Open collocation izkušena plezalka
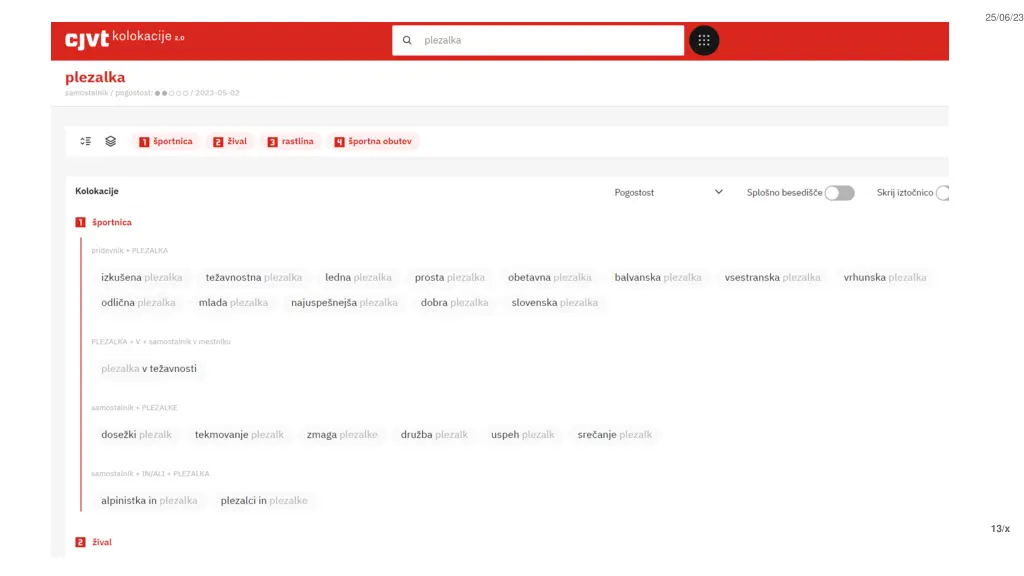 (x=142, y=278)
